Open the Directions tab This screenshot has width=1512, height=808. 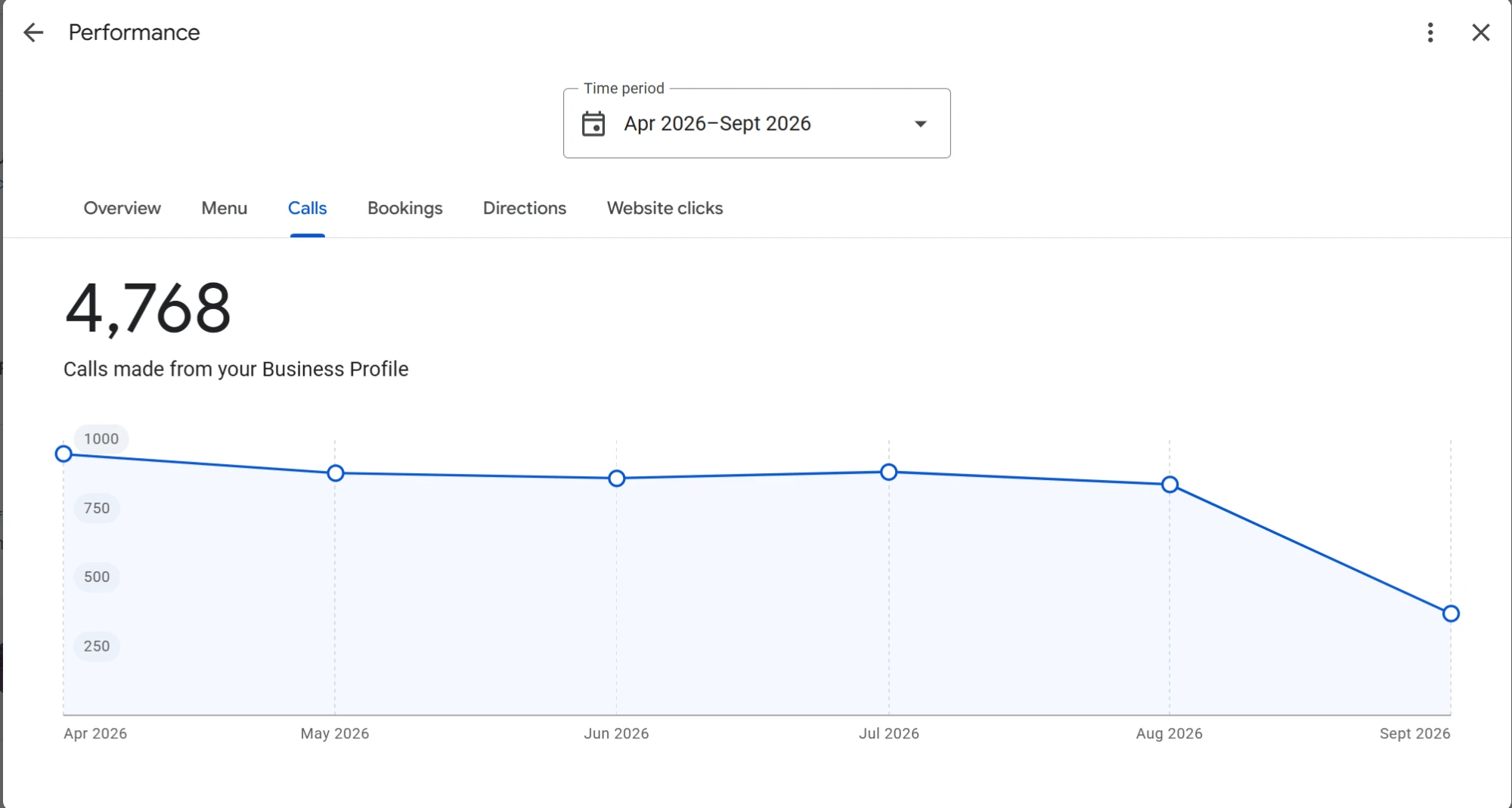pos(524,208)
